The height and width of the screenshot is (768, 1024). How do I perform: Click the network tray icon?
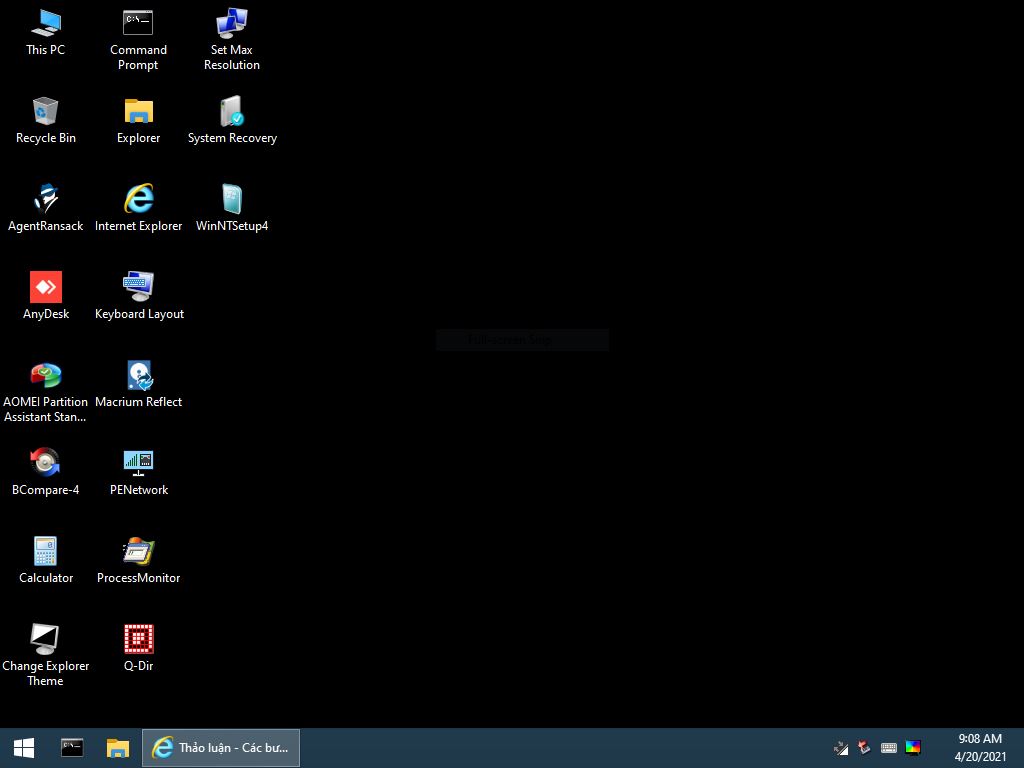[841, 748]
